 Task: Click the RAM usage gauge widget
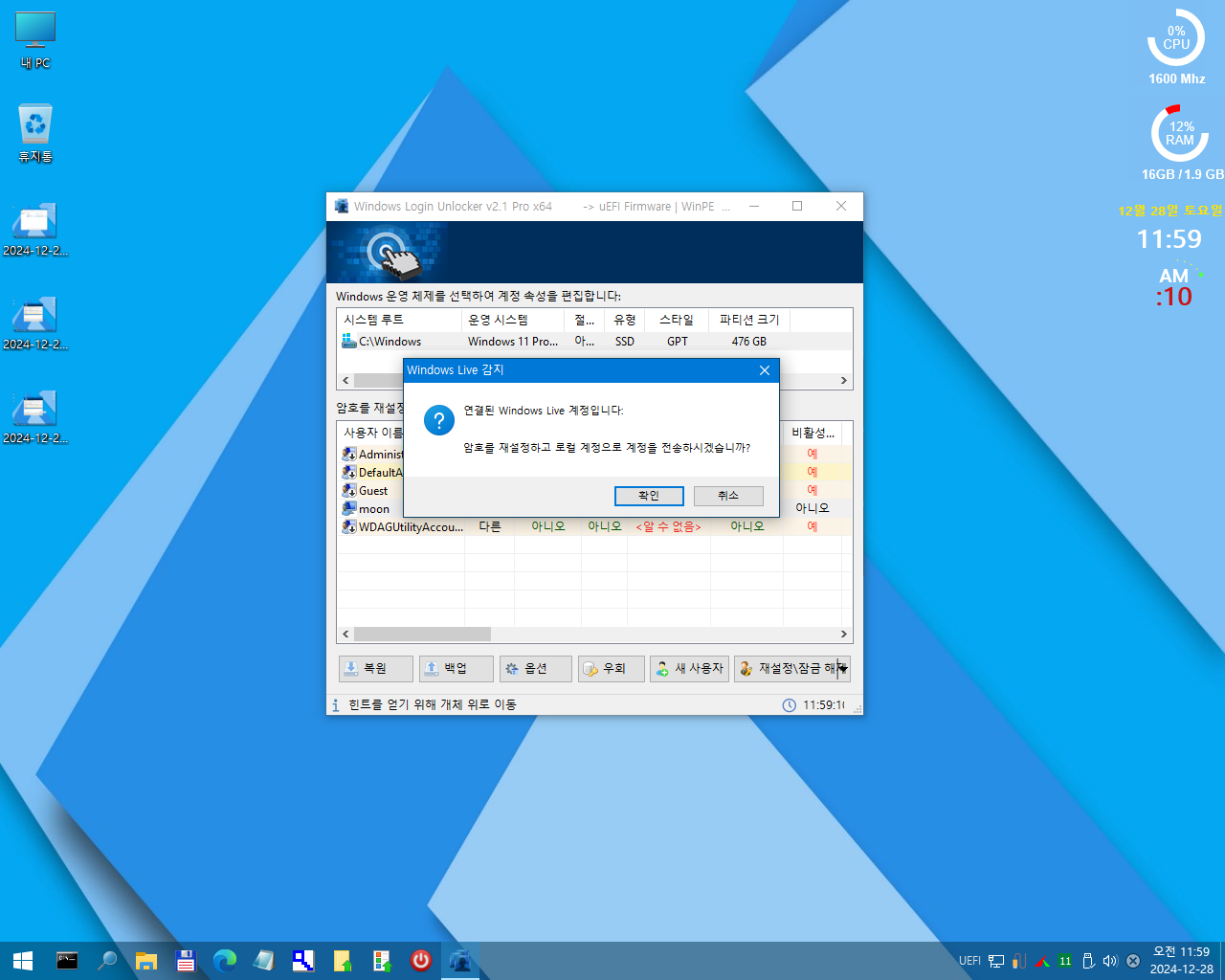1179,133
